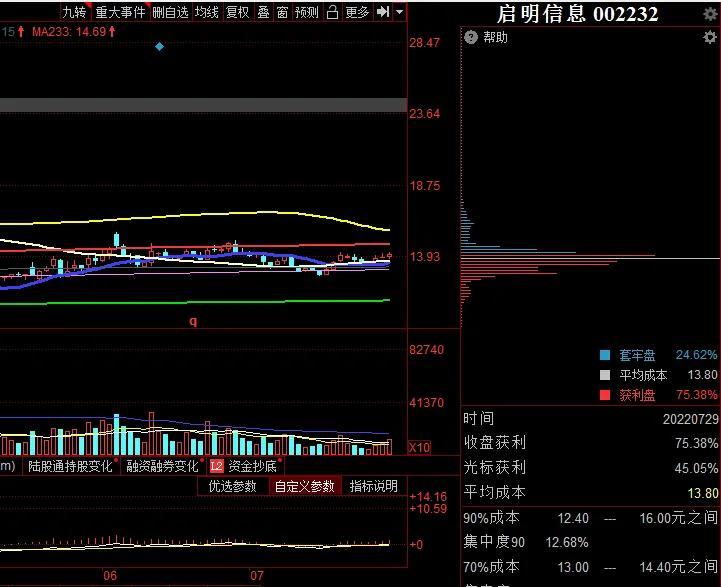The height and width of the screenshot is (587, 721).
Task: Click the 18.75 price axis label
Action: click(x=424, y=186)
